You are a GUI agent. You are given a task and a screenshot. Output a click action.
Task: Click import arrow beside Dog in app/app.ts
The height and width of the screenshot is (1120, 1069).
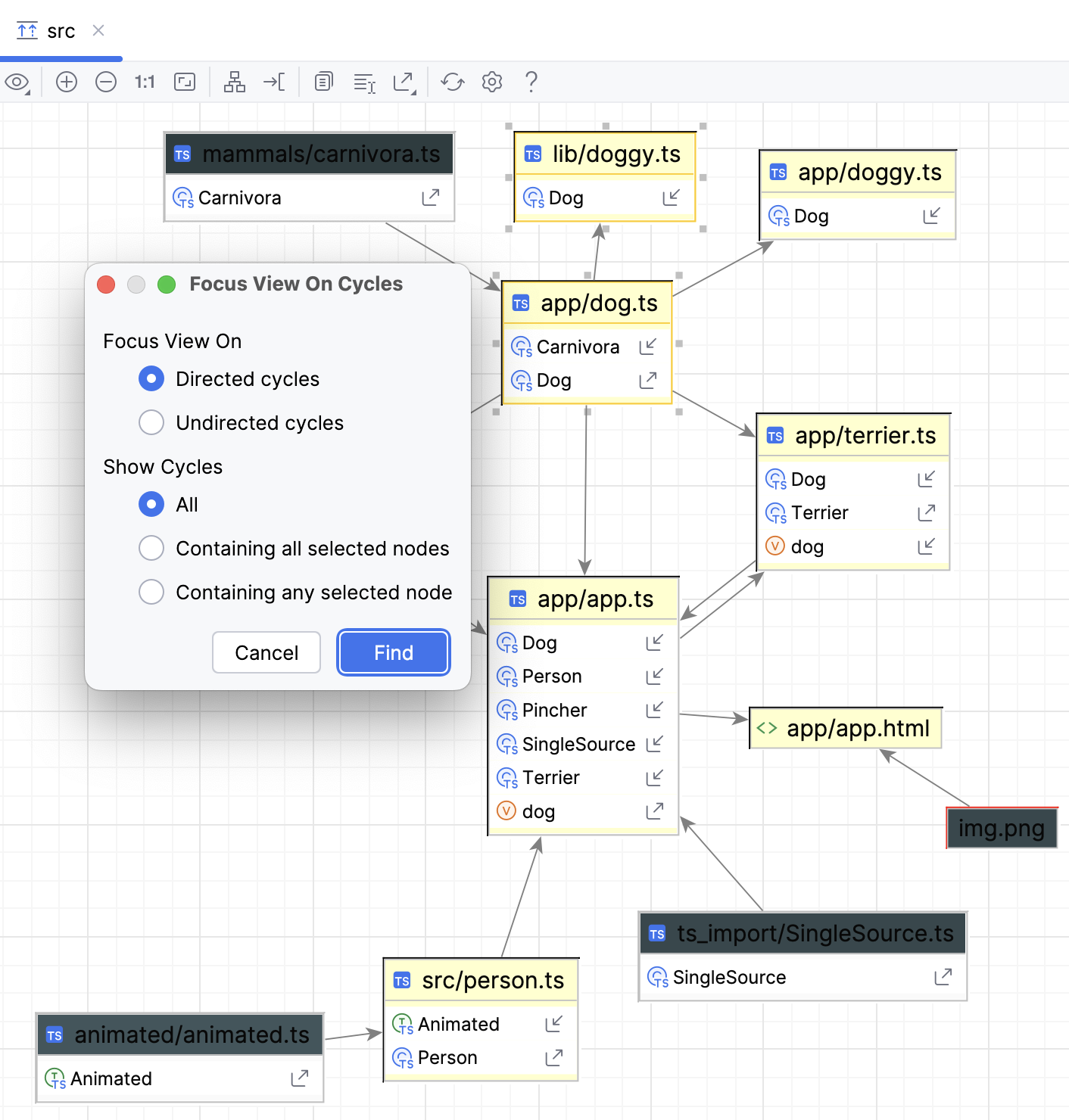click(x=654, y=642)
